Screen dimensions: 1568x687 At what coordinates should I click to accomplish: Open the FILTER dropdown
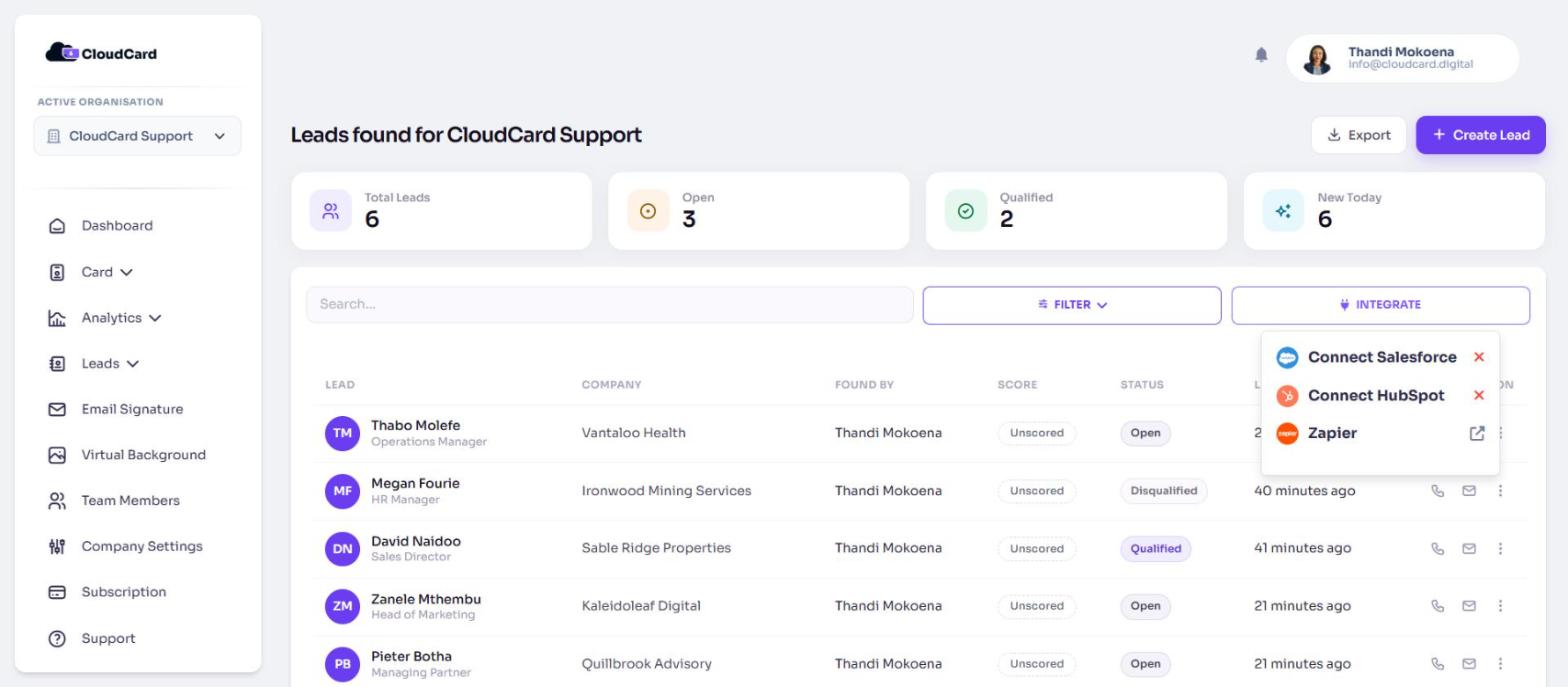[1072, 305]
